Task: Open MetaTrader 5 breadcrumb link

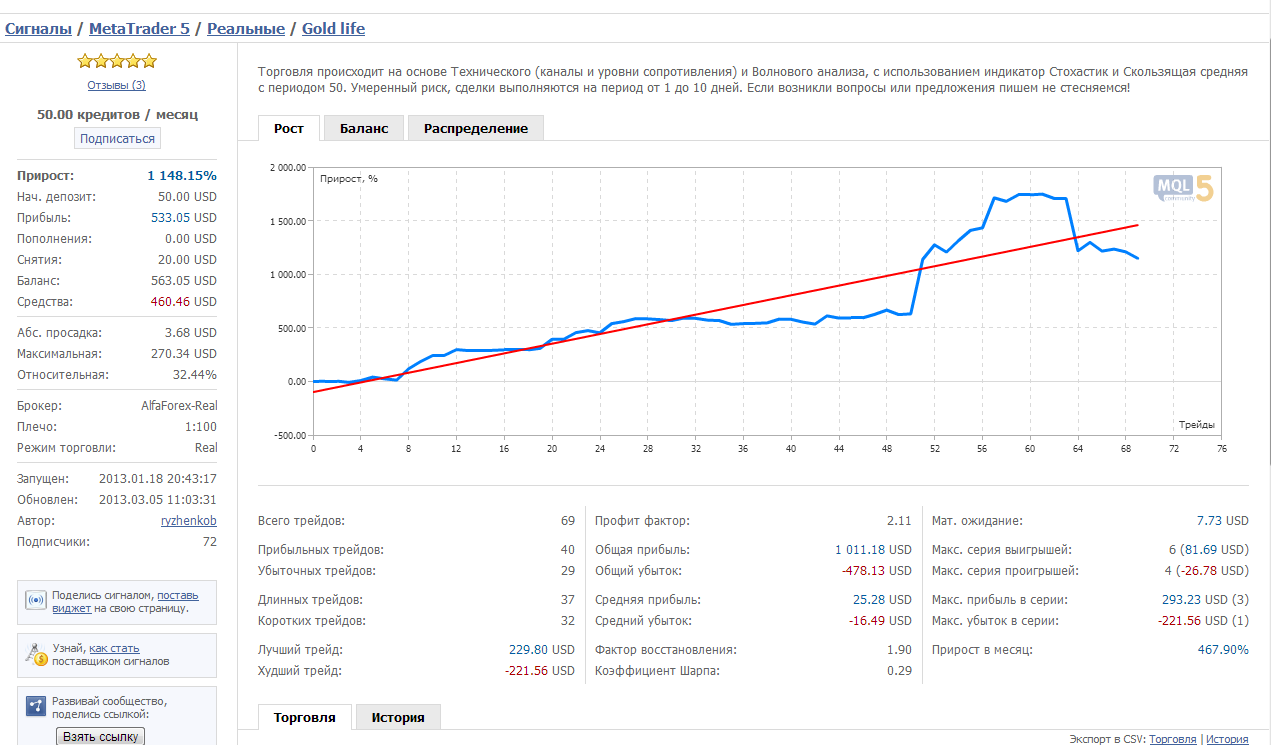Action: coord(139,29)
